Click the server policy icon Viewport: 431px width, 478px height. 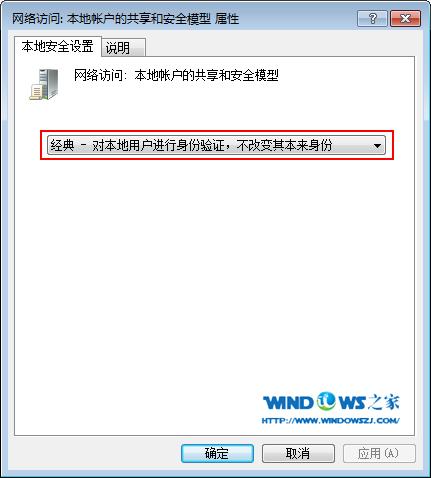tap(44, 84)
